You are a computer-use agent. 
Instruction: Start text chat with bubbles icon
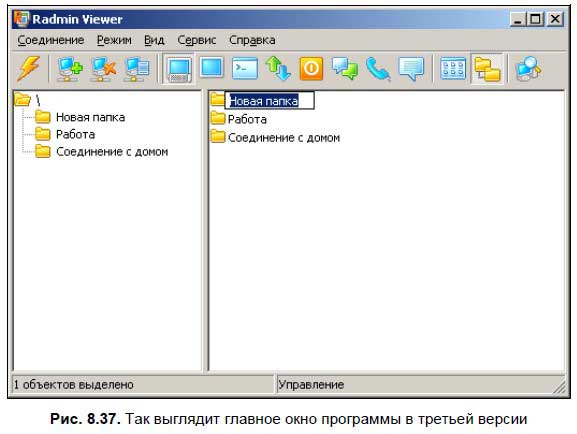pyautogui.click(x=345, y=68)
